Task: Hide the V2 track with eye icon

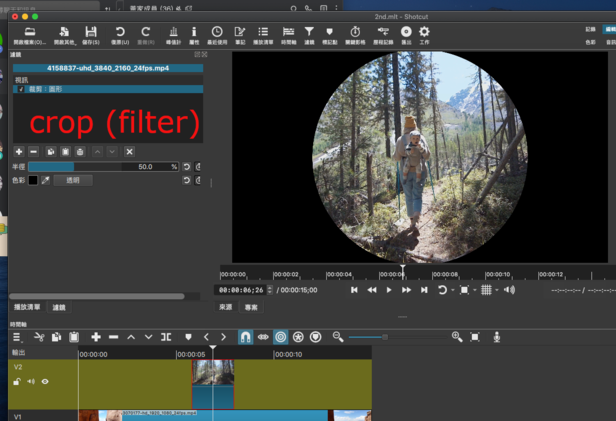Action: [45, 381]
